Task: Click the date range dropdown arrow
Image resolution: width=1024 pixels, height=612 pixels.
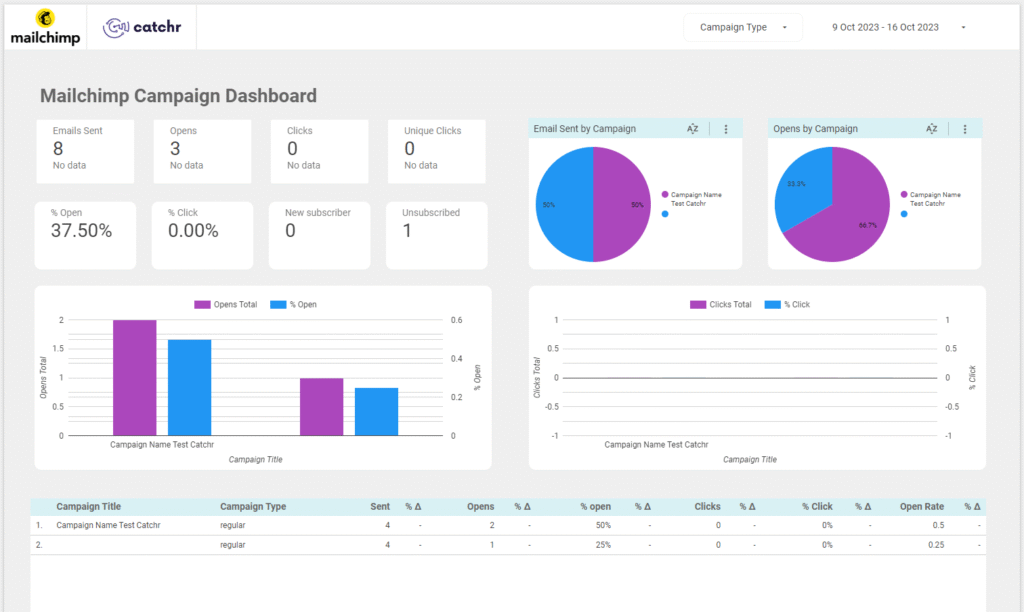Action: [963, 27]
